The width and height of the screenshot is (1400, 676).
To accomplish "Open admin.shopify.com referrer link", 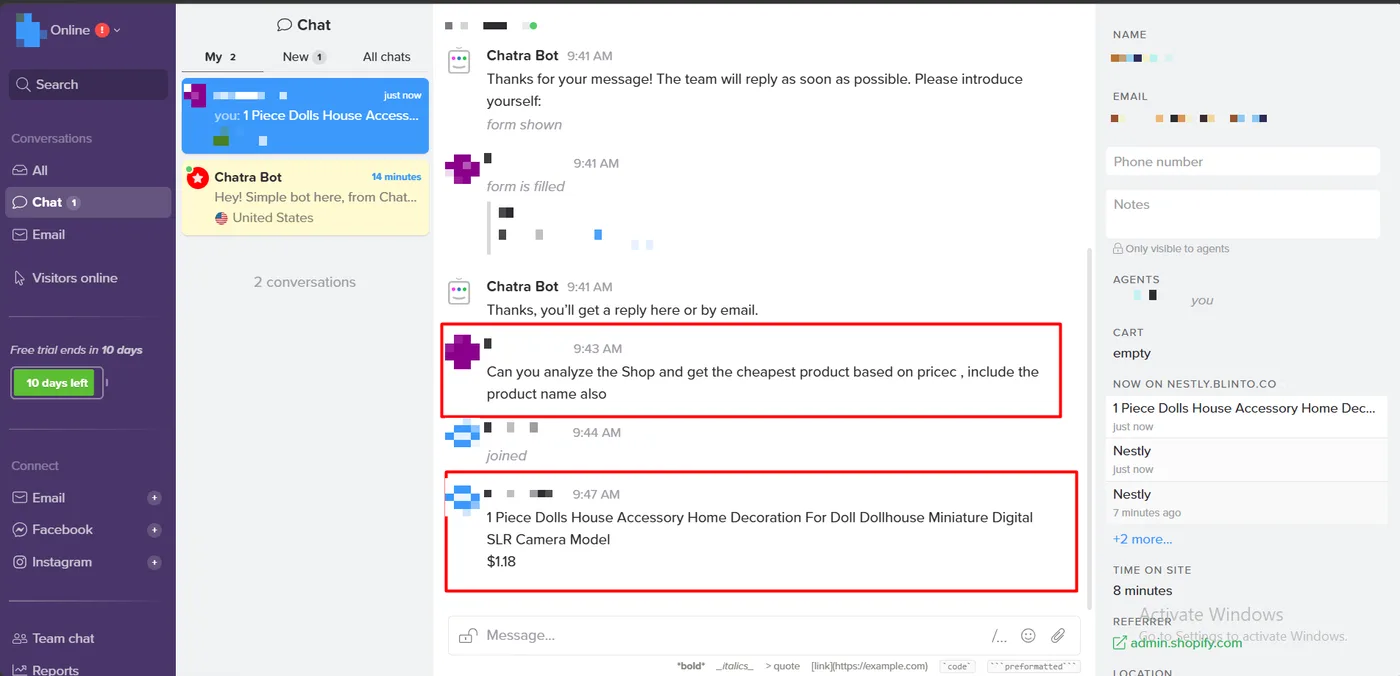I will [x=1186, y=643].
